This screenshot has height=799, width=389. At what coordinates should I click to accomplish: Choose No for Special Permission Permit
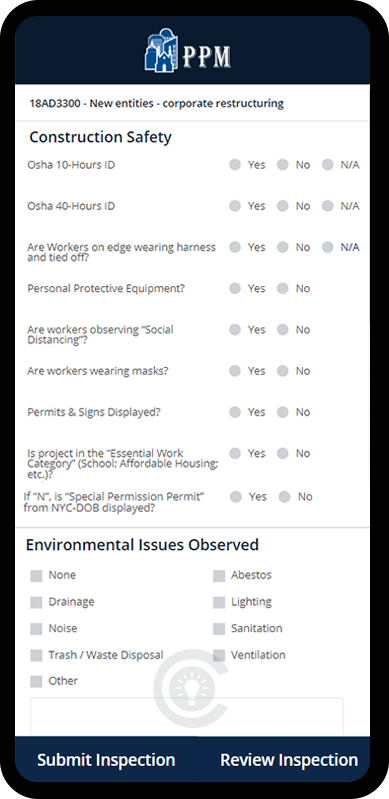(x=284, y=497)
